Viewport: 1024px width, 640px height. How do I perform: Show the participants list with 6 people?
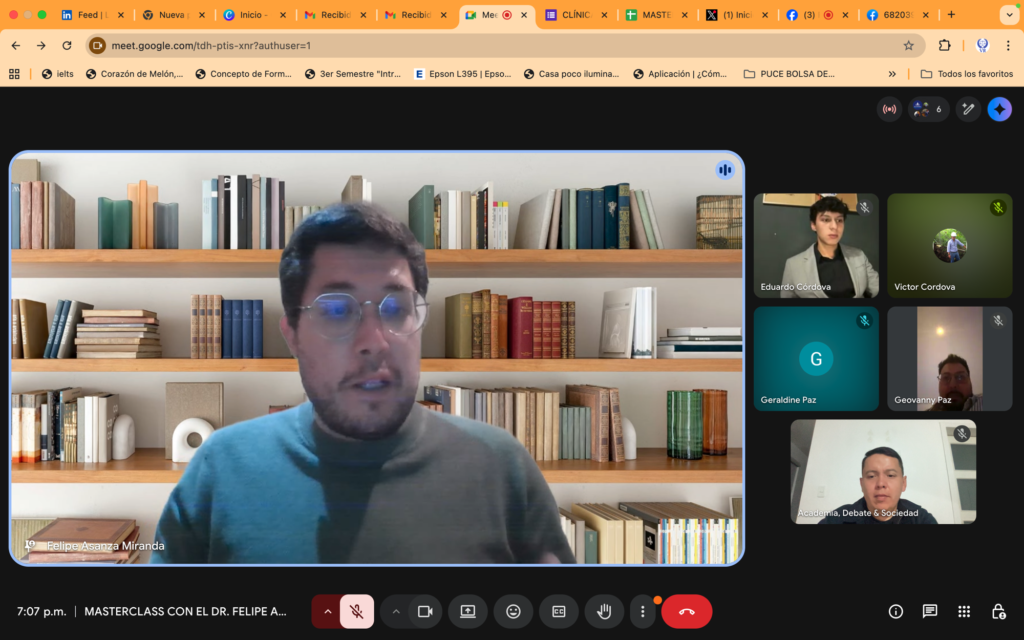pyautogui.click(x=928, y=109)
